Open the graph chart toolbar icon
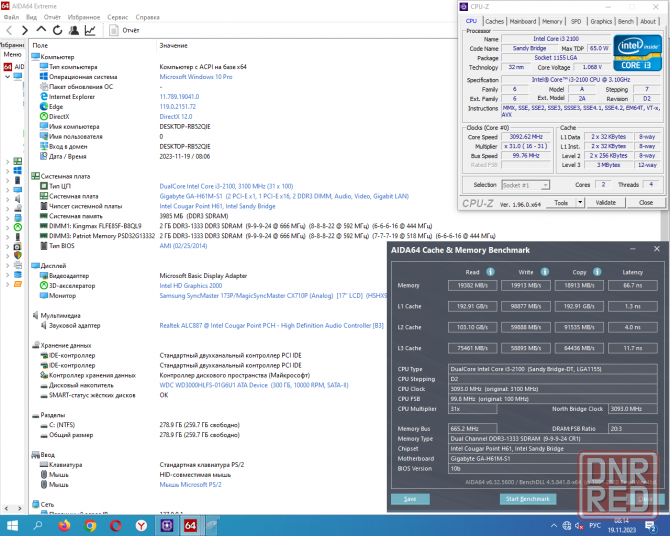The width and height of the screenshot is (670, 536). (90, 30)
